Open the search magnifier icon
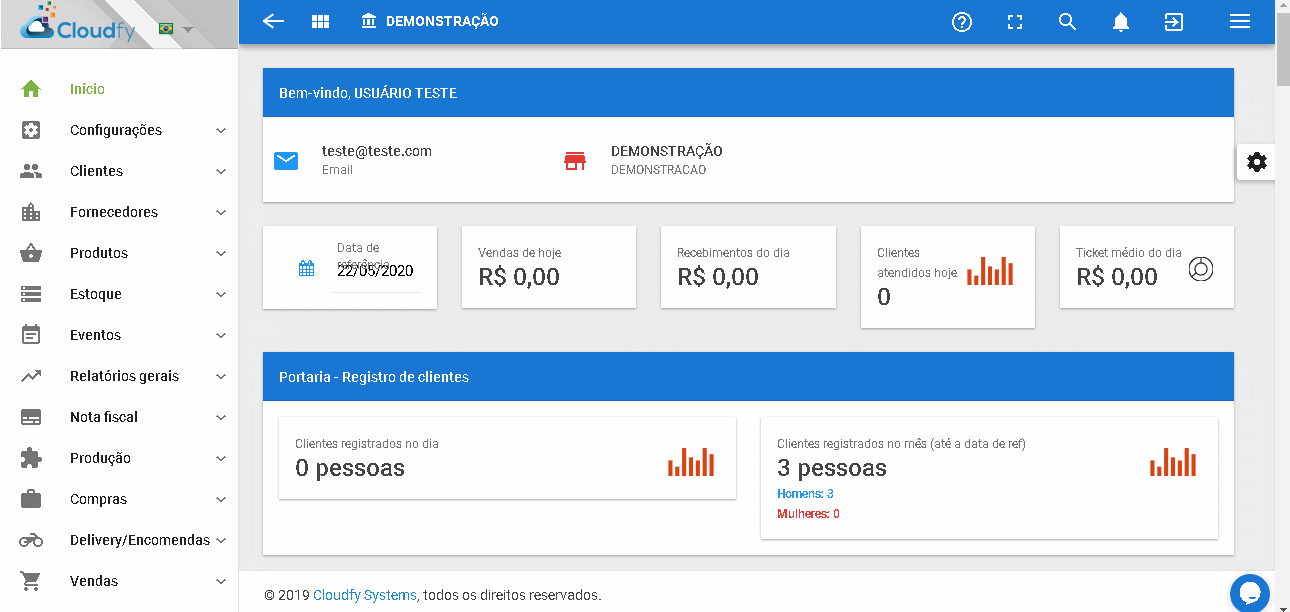The image size is (1290, 612). click(x=1067, y=21)
